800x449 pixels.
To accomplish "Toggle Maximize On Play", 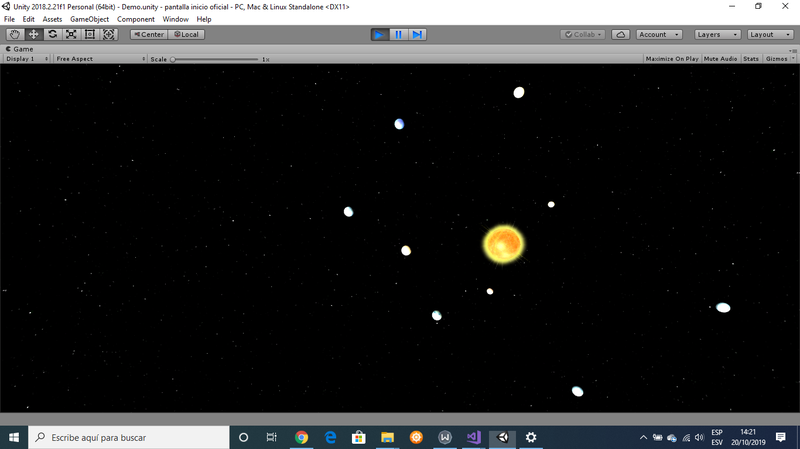I will coord(672,59).
